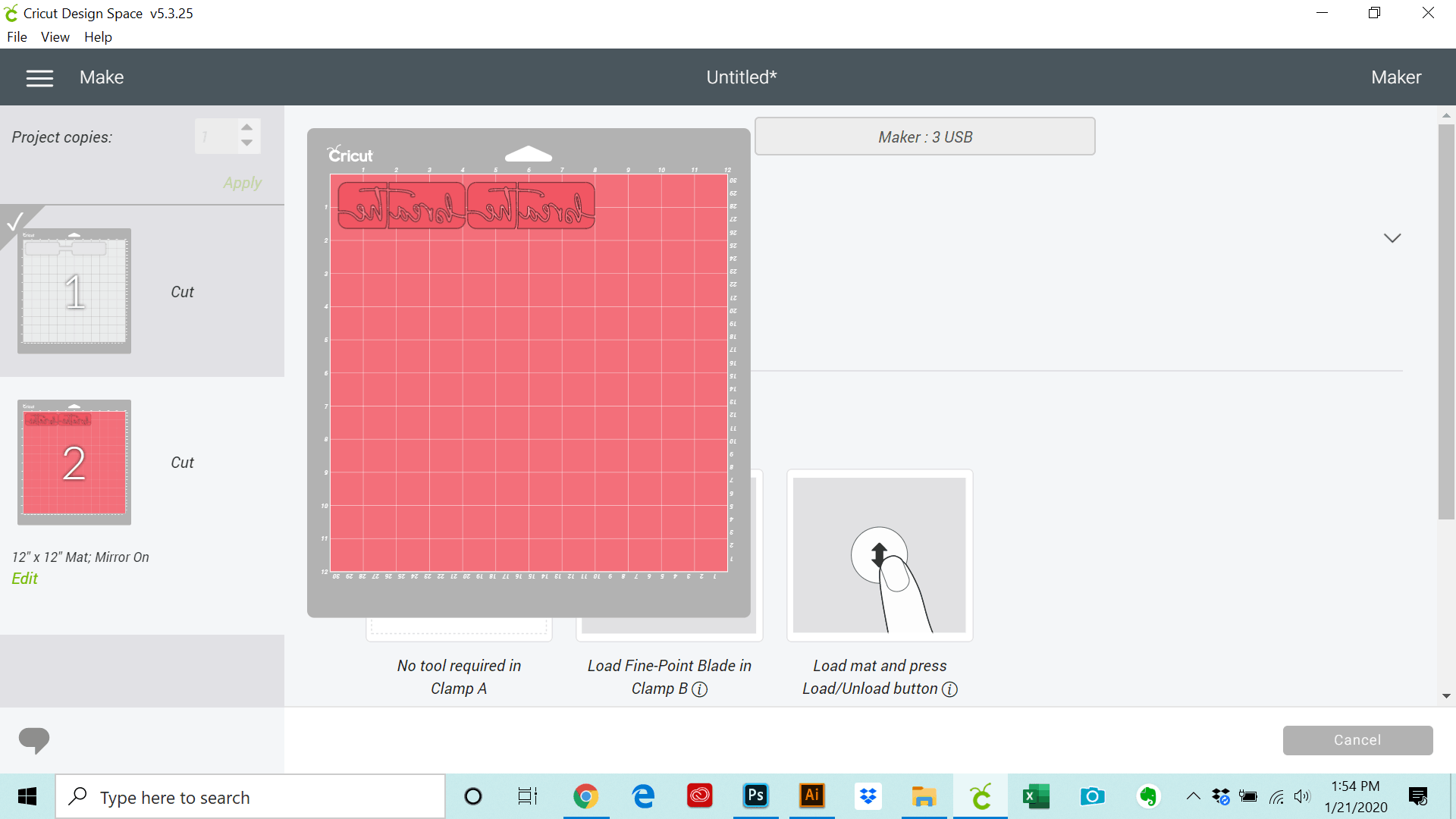The image size is (1456, 819).
Task: Click the right-hand vertical scrollbar thumb
Action: 1446,322
